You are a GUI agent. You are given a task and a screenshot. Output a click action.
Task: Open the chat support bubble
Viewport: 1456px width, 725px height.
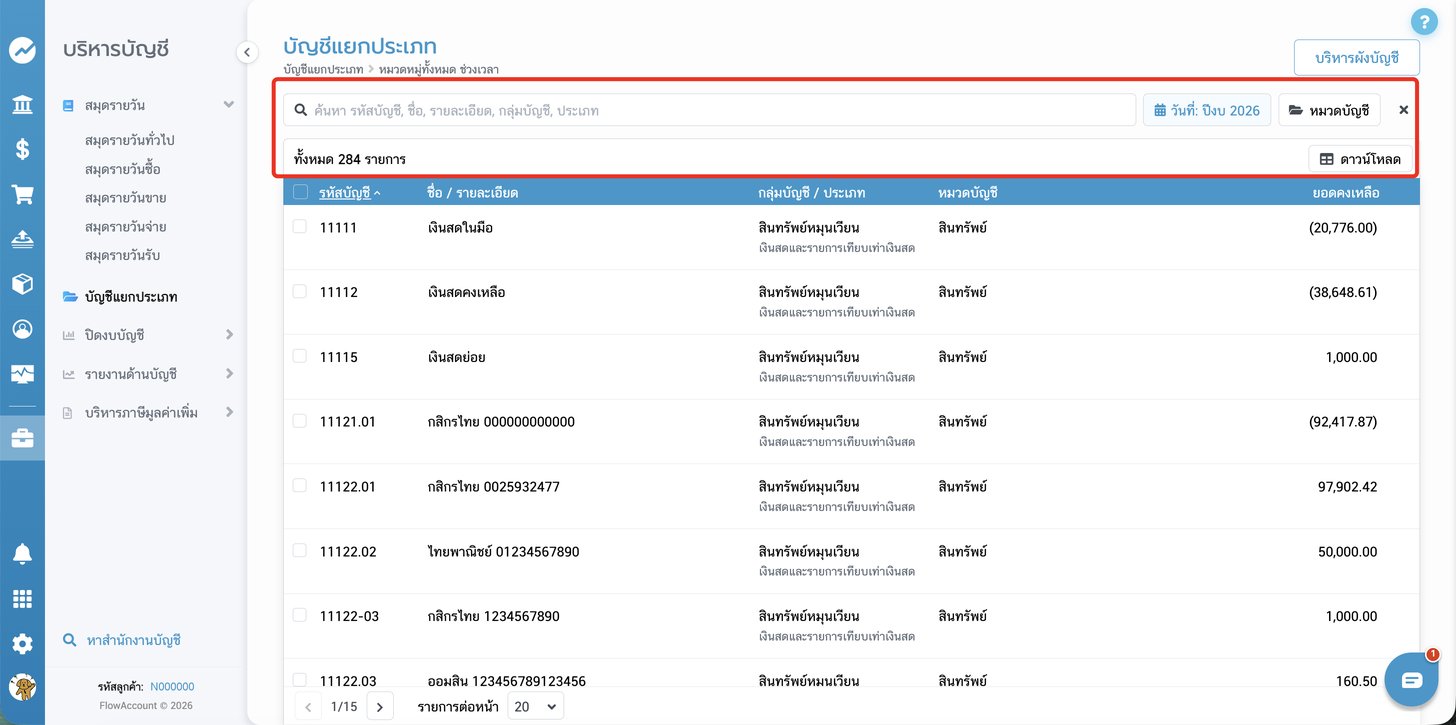coord(1411,680)
